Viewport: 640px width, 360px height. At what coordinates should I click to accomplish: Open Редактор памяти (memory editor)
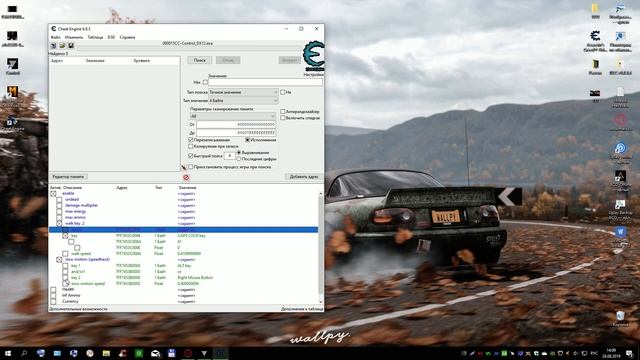click(x=68, y=177)
